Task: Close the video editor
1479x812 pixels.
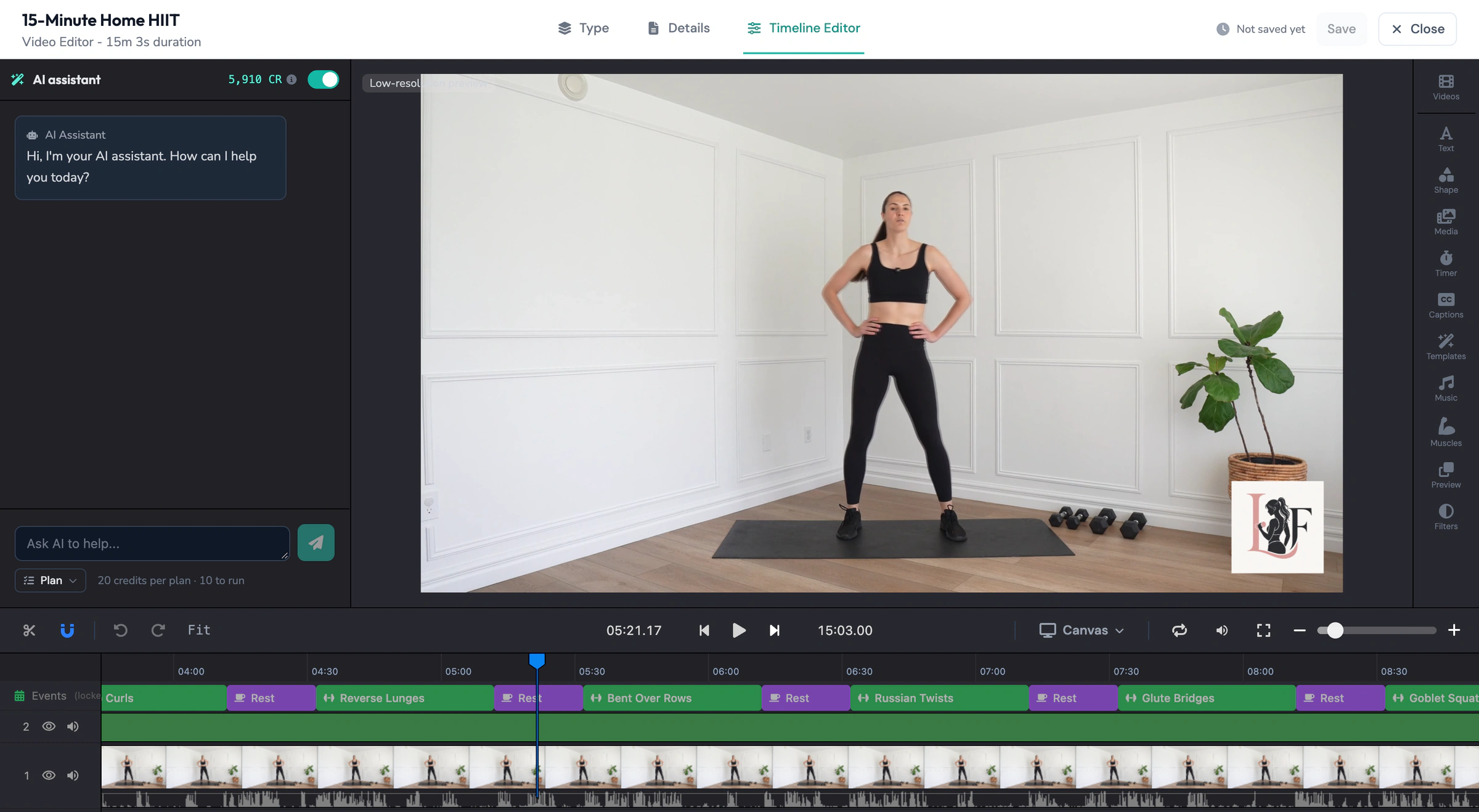Action: coord(1417,29)
